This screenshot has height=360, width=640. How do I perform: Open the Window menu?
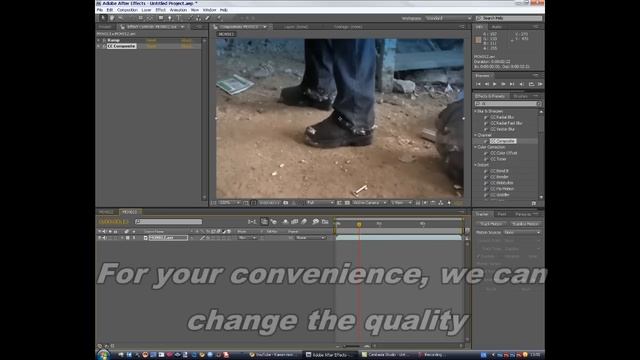tap(209, 10)
